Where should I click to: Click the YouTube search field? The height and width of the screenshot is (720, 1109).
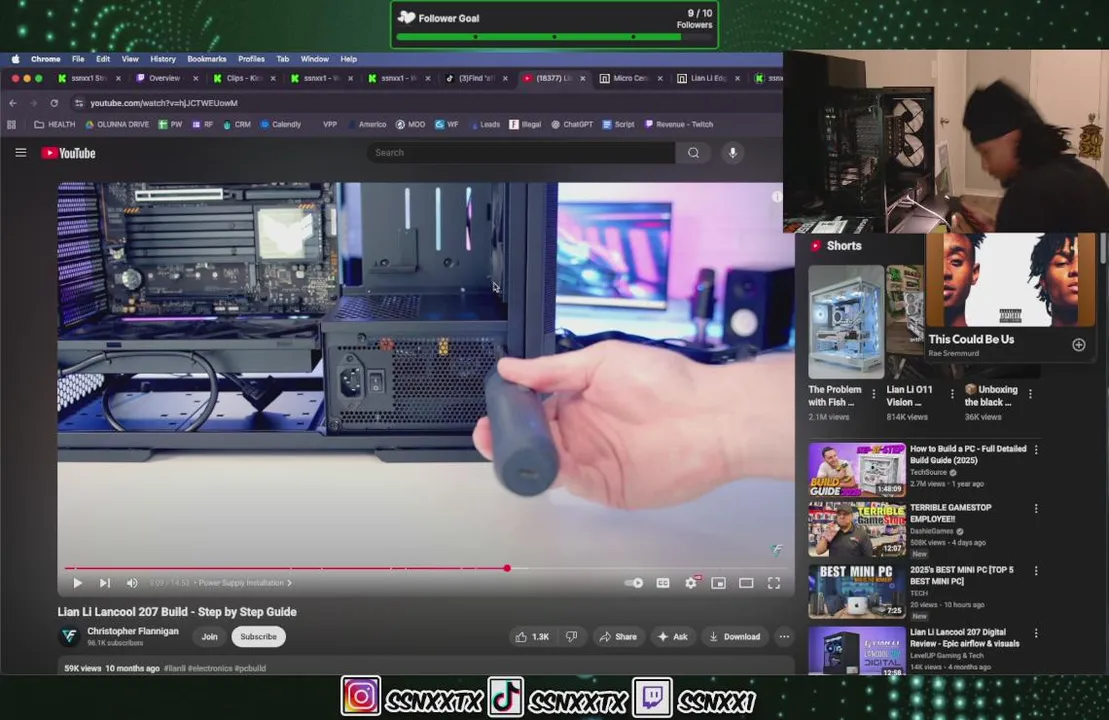click(521, 153)
